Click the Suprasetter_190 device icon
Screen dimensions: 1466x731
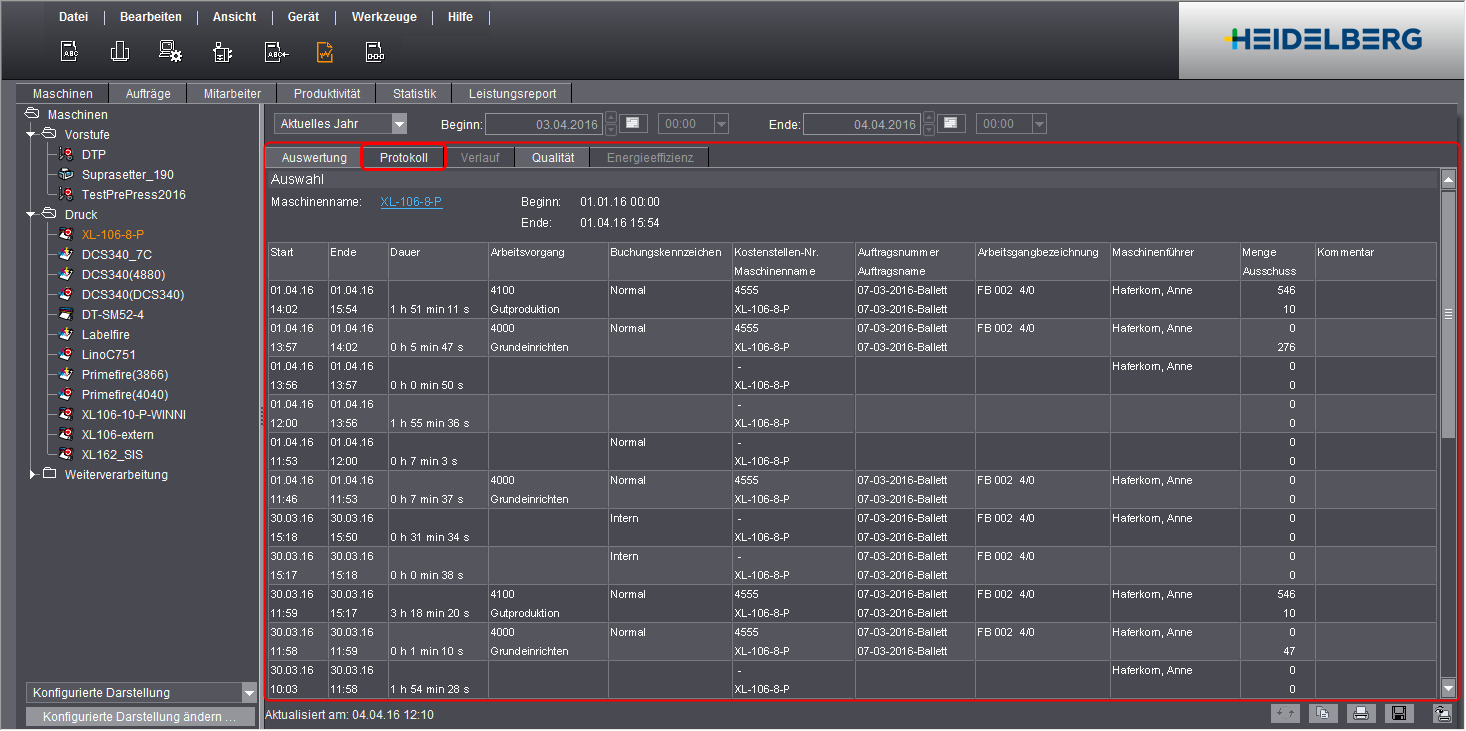(66, 174)
